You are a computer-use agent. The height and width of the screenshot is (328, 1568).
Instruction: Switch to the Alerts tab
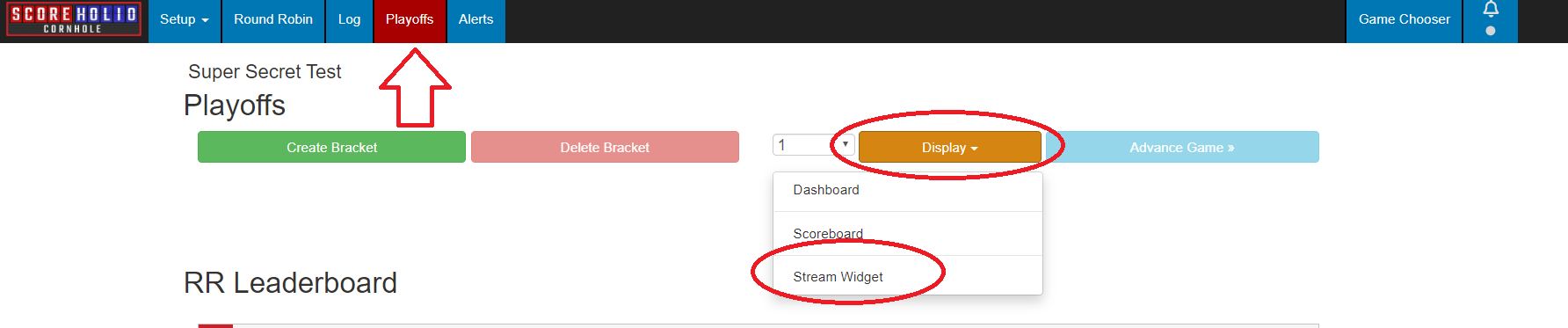point(475,19)
